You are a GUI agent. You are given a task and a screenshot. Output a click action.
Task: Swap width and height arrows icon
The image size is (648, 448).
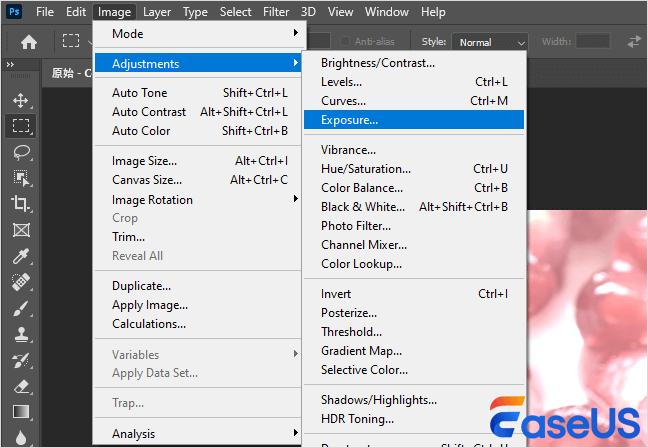(633, 42)
